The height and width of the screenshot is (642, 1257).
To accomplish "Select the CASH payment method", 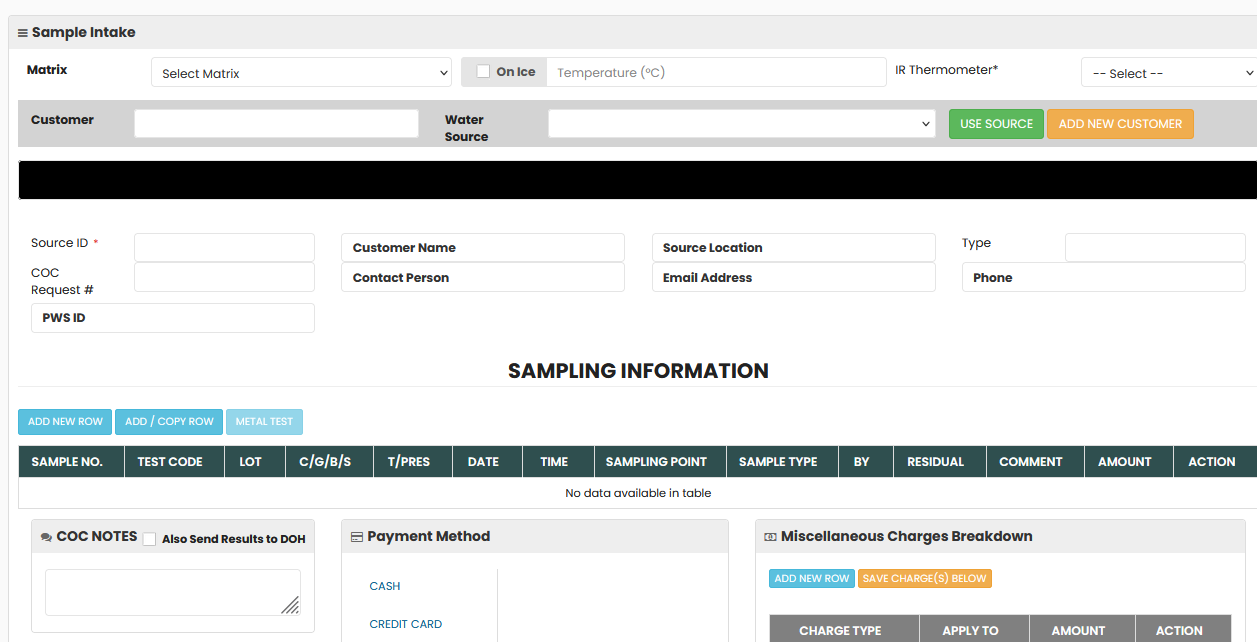I will tap(385, 586).
